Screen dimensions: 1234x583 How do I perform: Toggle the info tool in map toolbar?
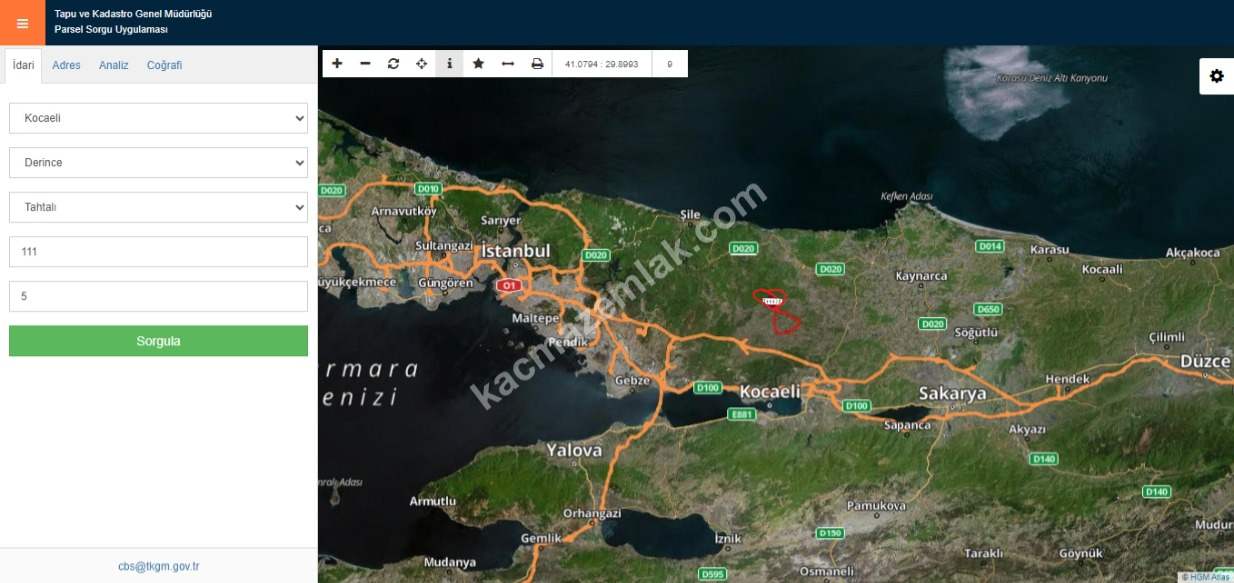pyautogui.click(x=449, y=64)
